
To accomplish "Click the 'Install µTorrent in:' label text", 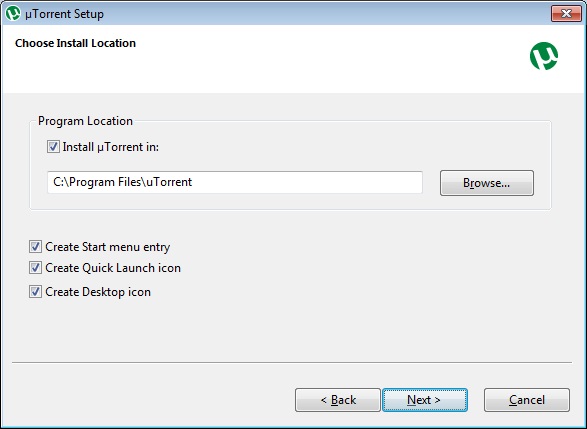I will coord(111,147).
